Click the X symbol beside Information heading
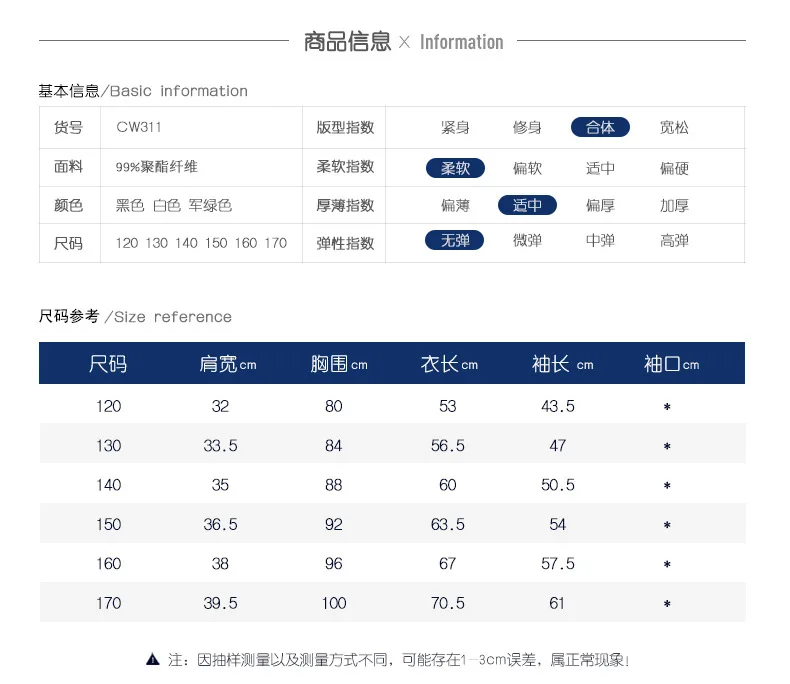 click(x=404, y=42)
